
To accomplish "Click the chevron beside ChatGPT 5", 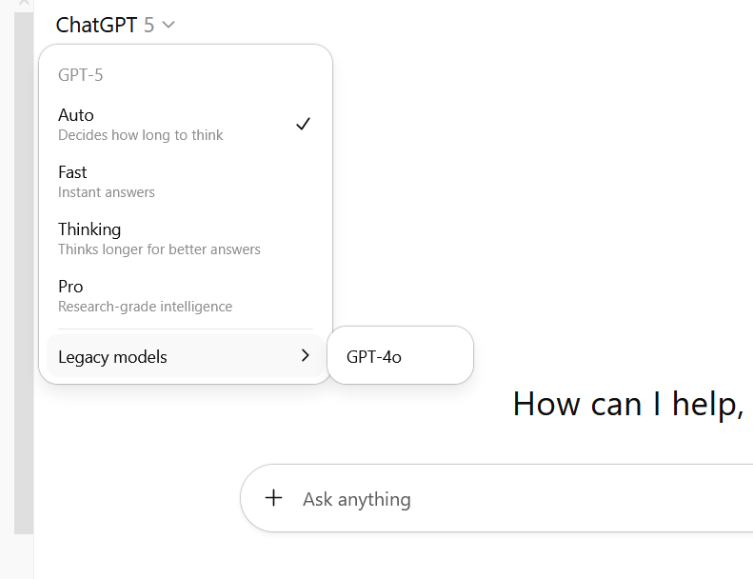I will (166, 25).
